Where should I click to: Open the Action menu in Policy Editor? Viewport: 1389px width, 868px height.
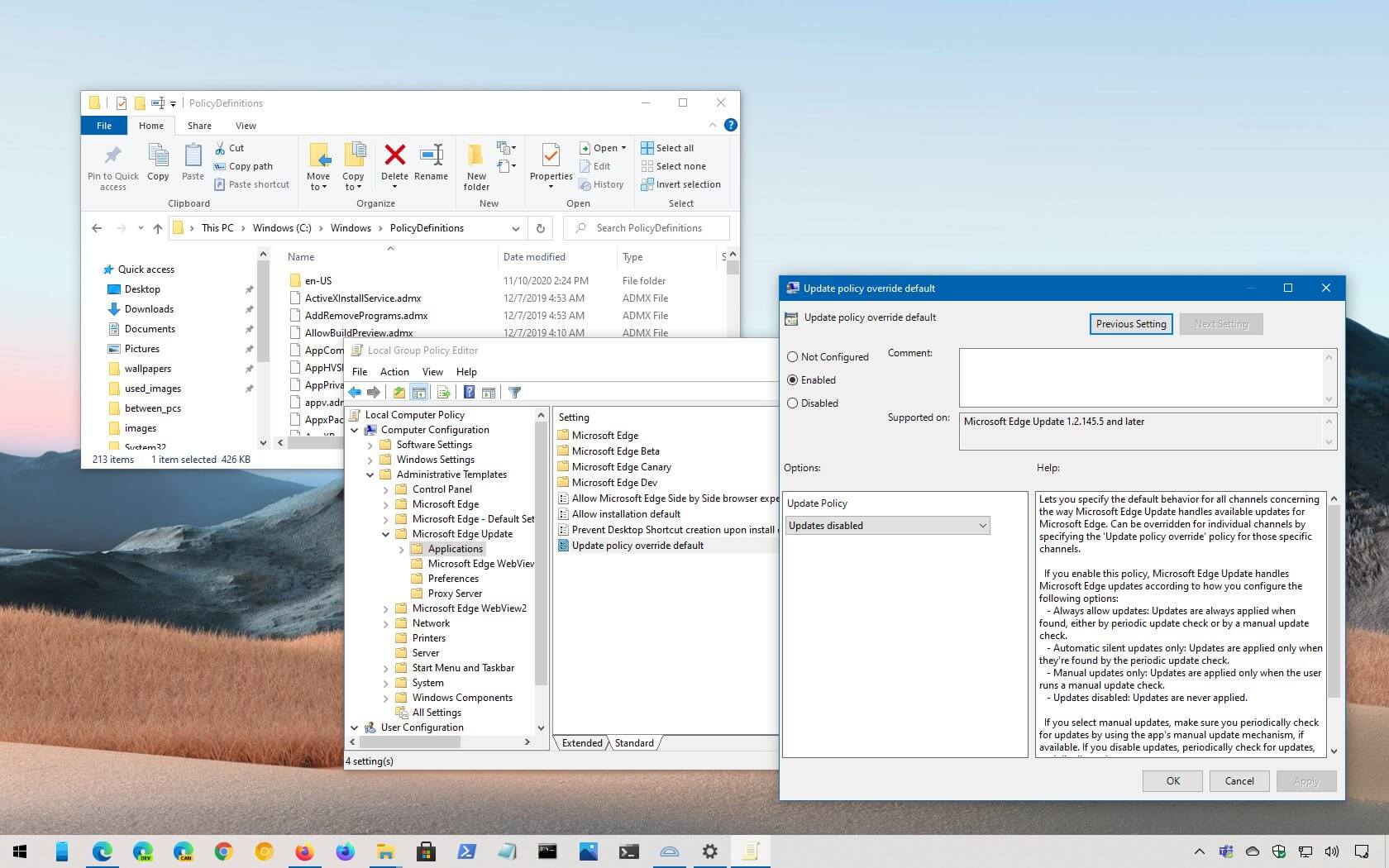pos(394,372)
